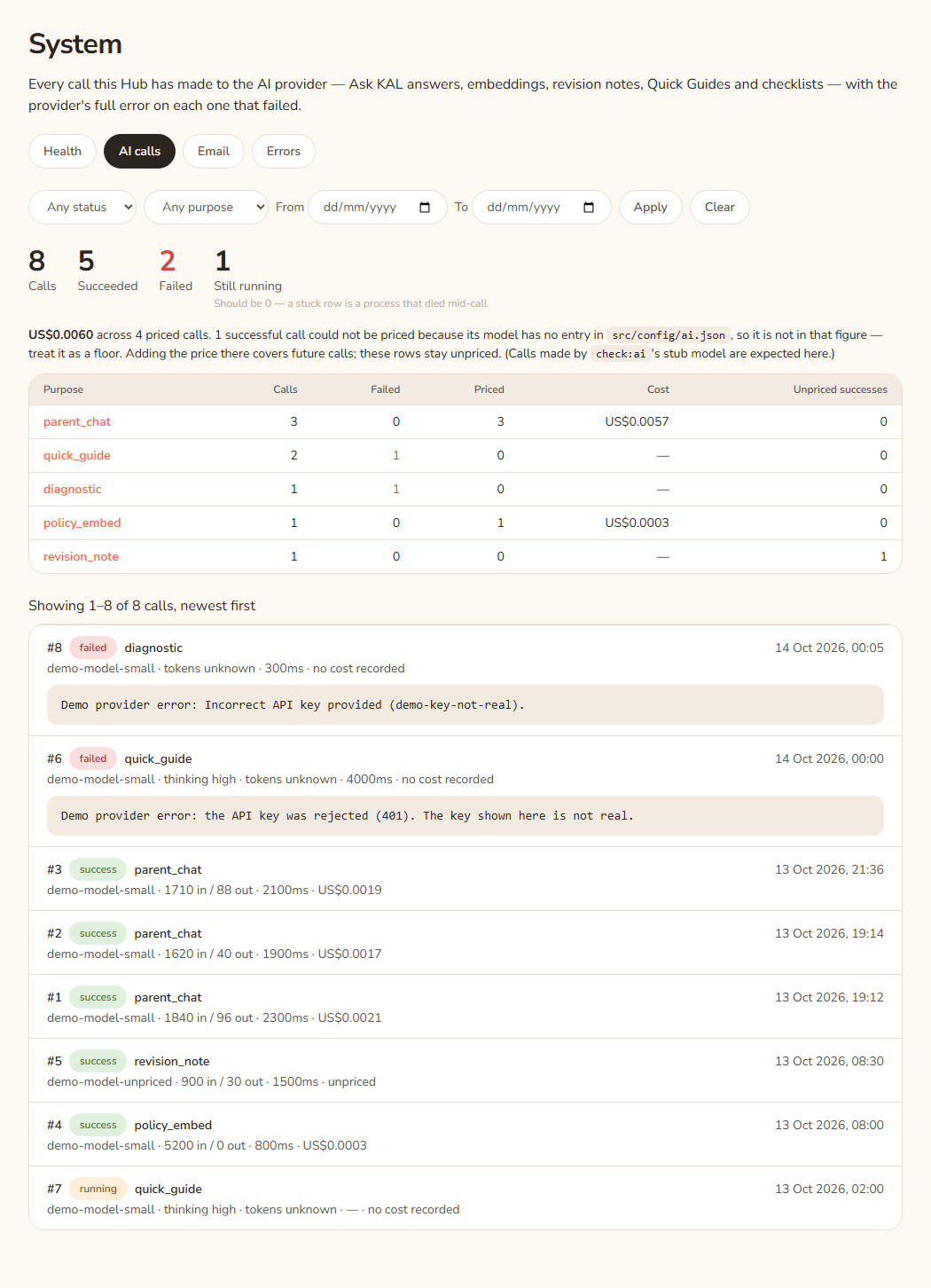Screen dimensions: 931x1288
Task: Click the To date input field
Action: tap(542, 208)
